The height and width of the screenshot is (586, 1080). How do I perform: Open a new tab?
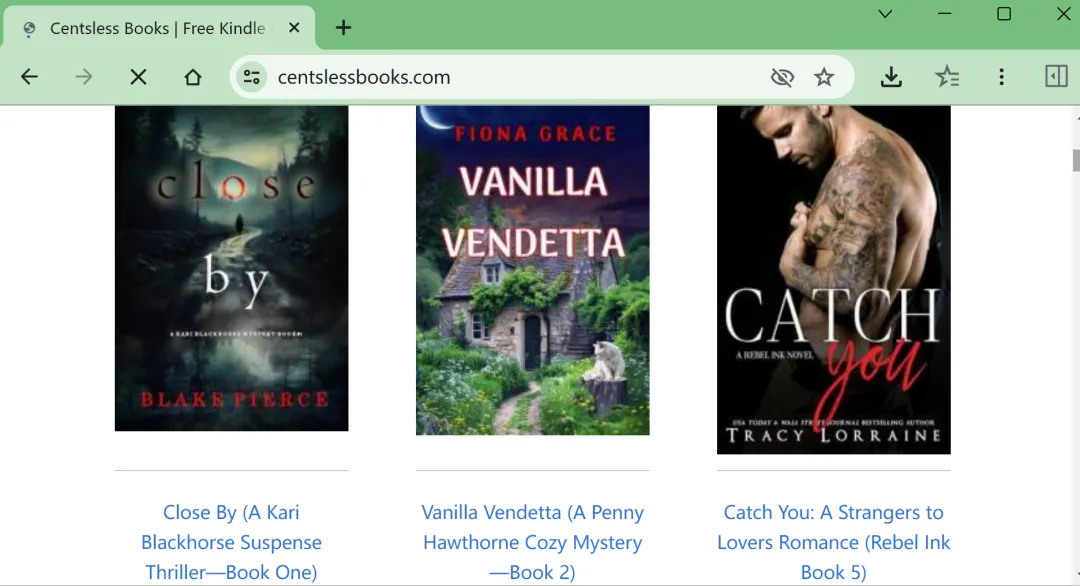coord(343,28)
